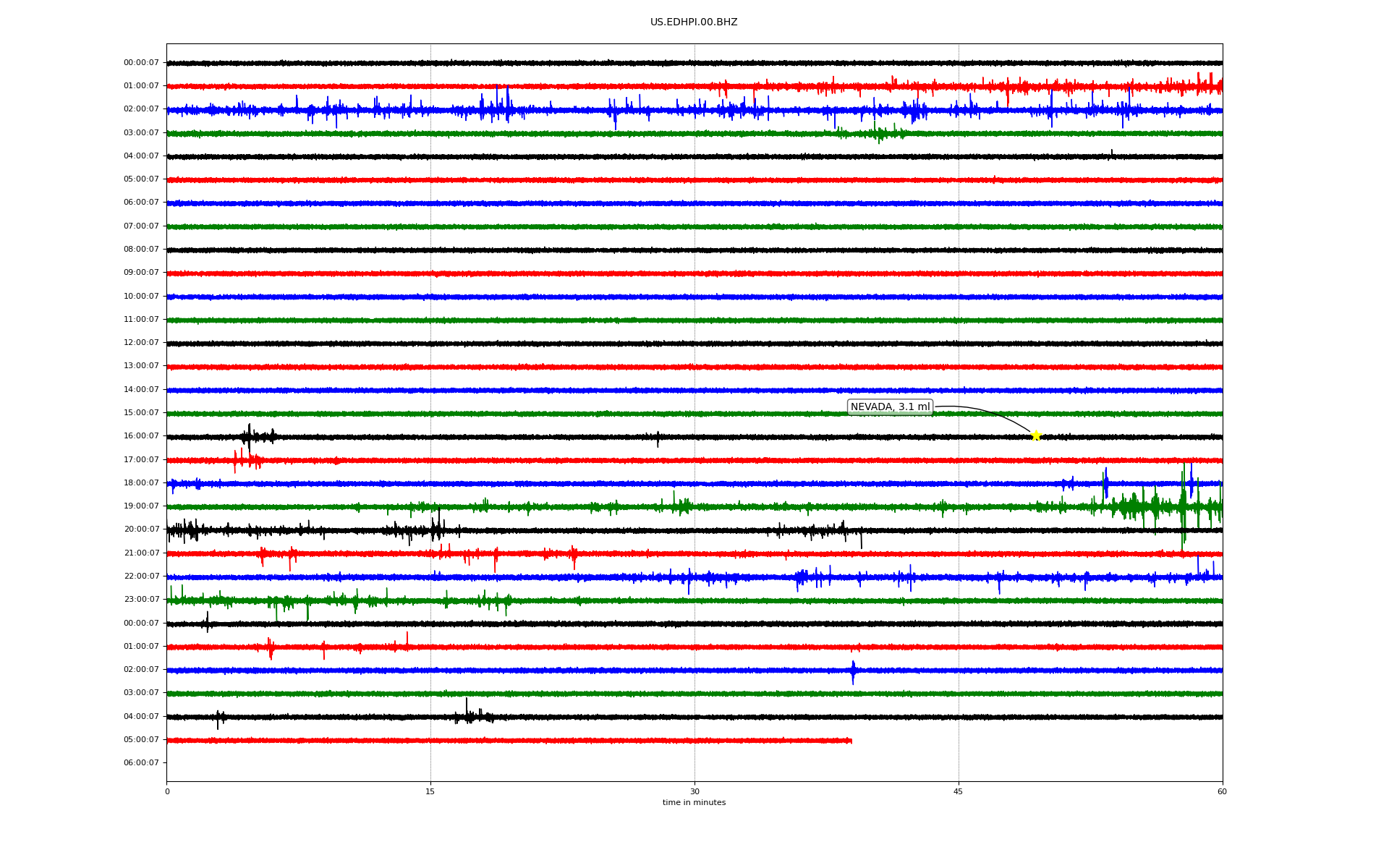The image size is (1389, 868).
Task: Click the 'time in minutes' axis label
Action: click(693, 803)
